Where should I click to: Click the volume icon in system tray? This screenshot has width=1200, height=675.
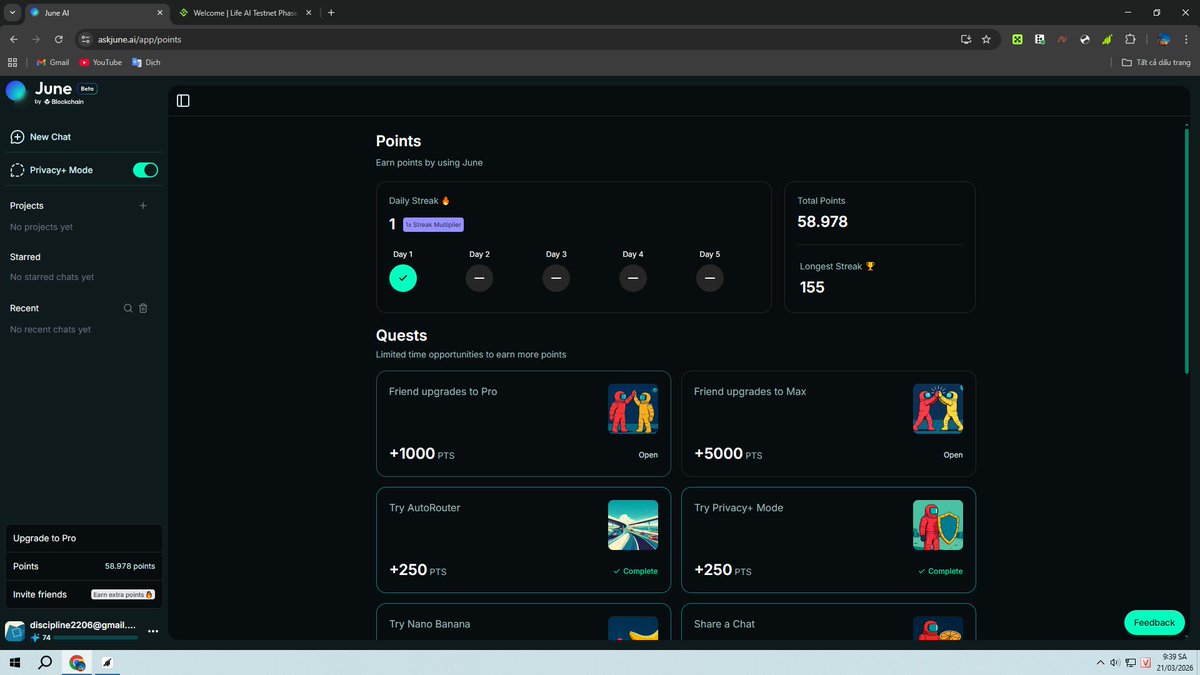tap(1114, 662)
